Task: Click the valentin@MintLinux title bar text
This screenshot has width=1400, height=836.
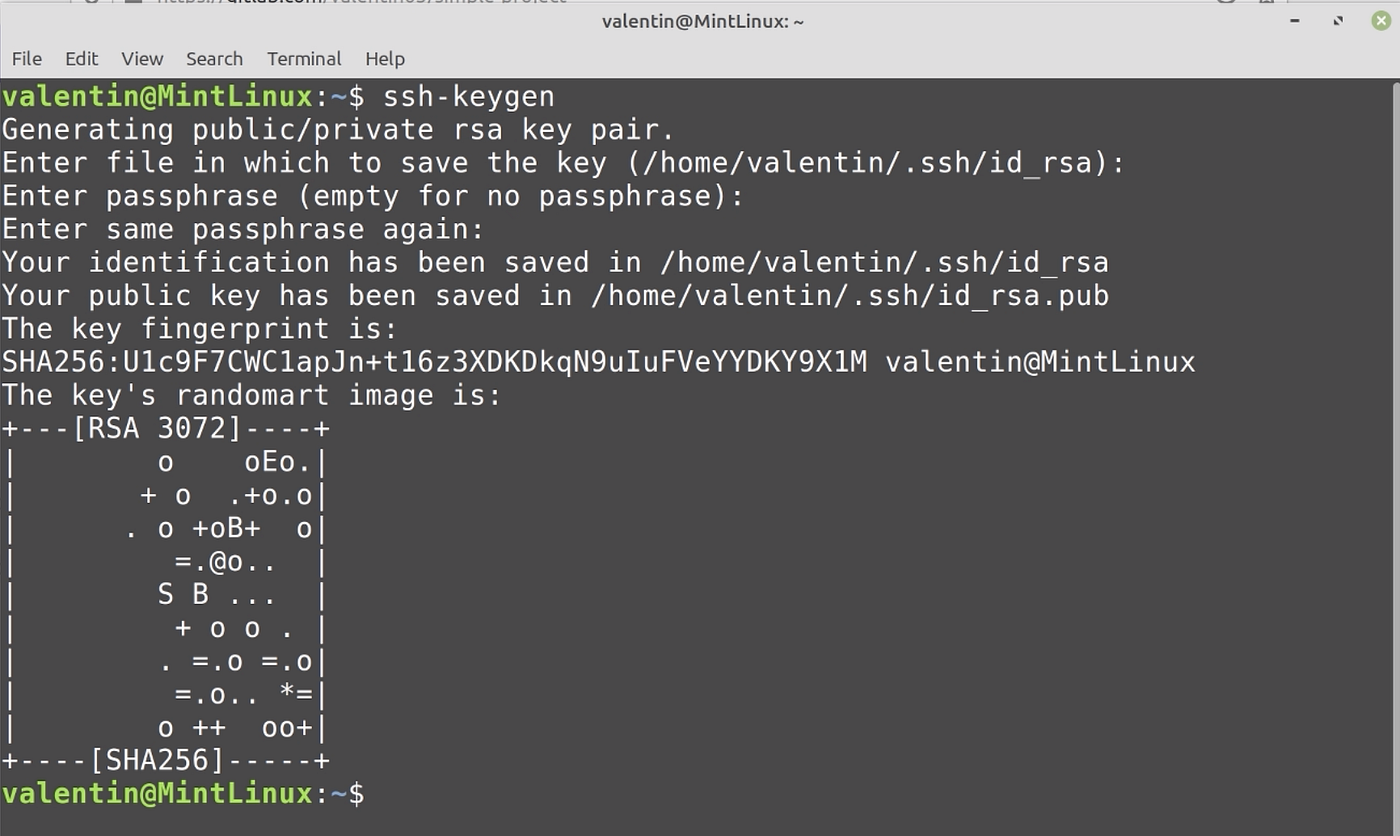Action: (702, 20)
